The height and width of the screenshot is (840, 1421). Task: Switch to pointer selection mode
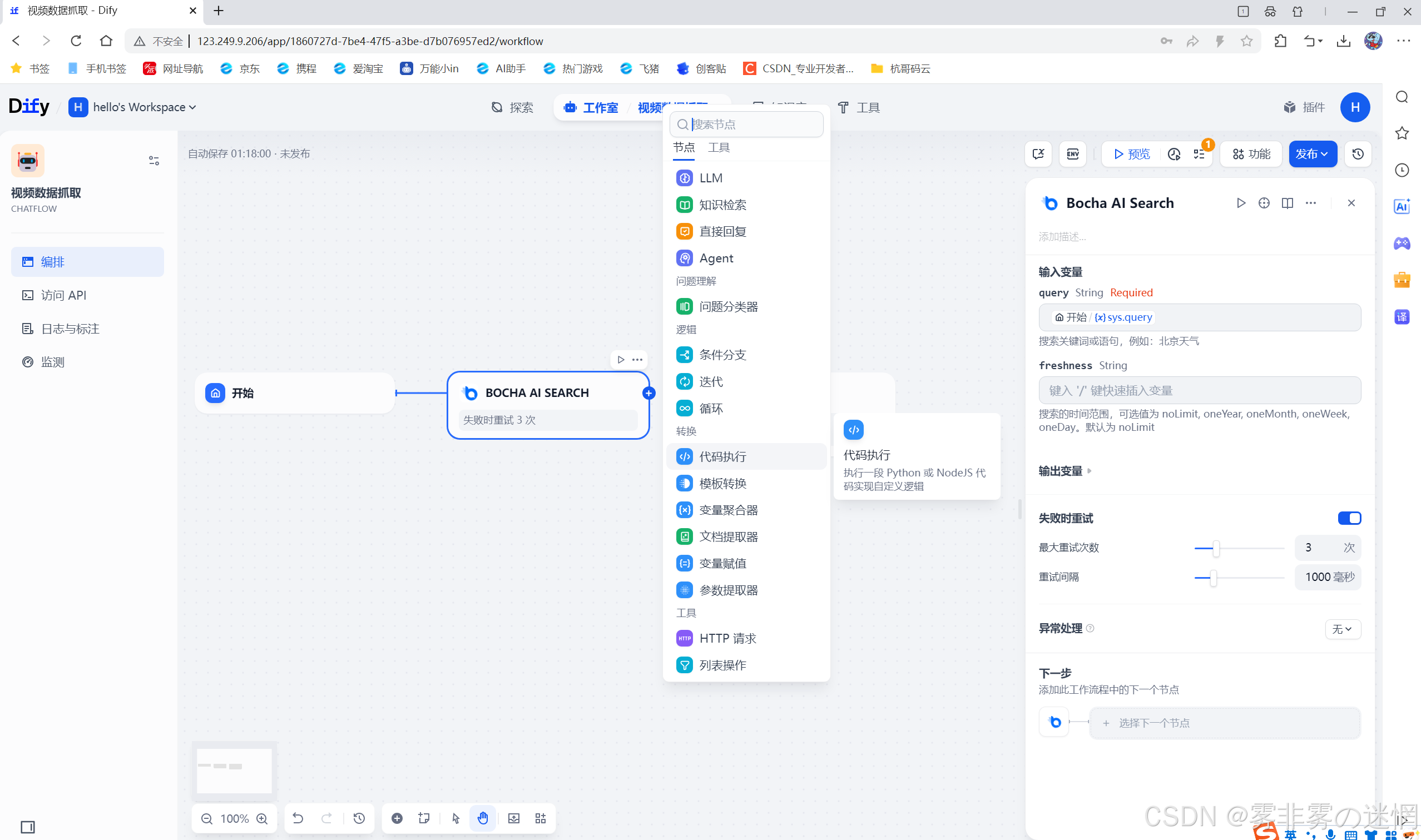455,818
